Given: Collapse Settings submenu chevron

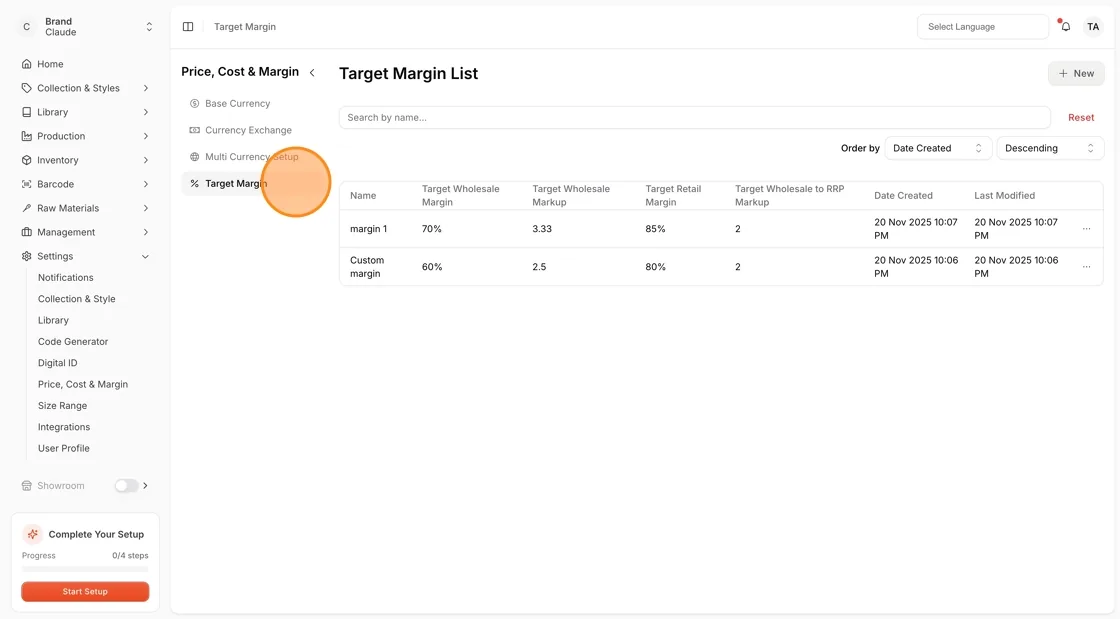Looking at the screenshot, I should coord(146,256).
